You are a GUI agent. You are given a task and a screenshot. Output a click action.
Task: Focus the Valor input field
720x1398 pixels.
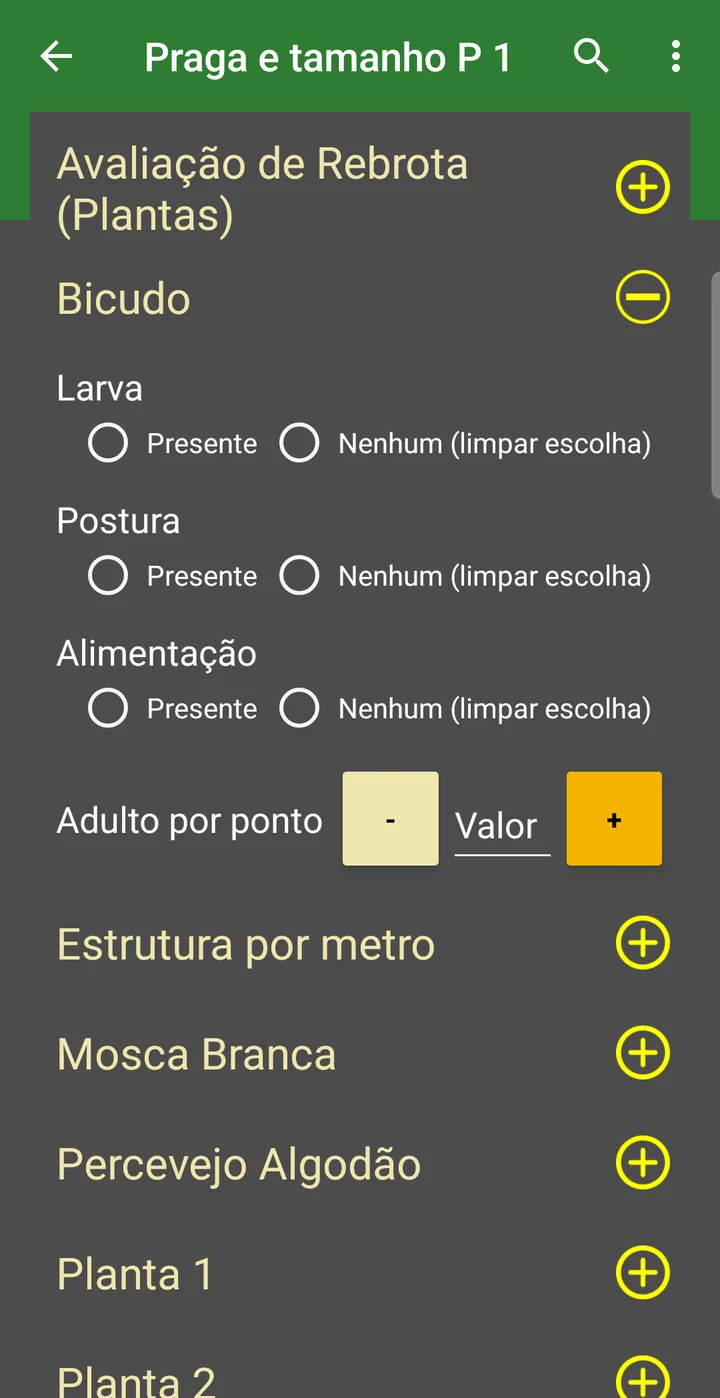pyautogui.click(x=502, y=827)
